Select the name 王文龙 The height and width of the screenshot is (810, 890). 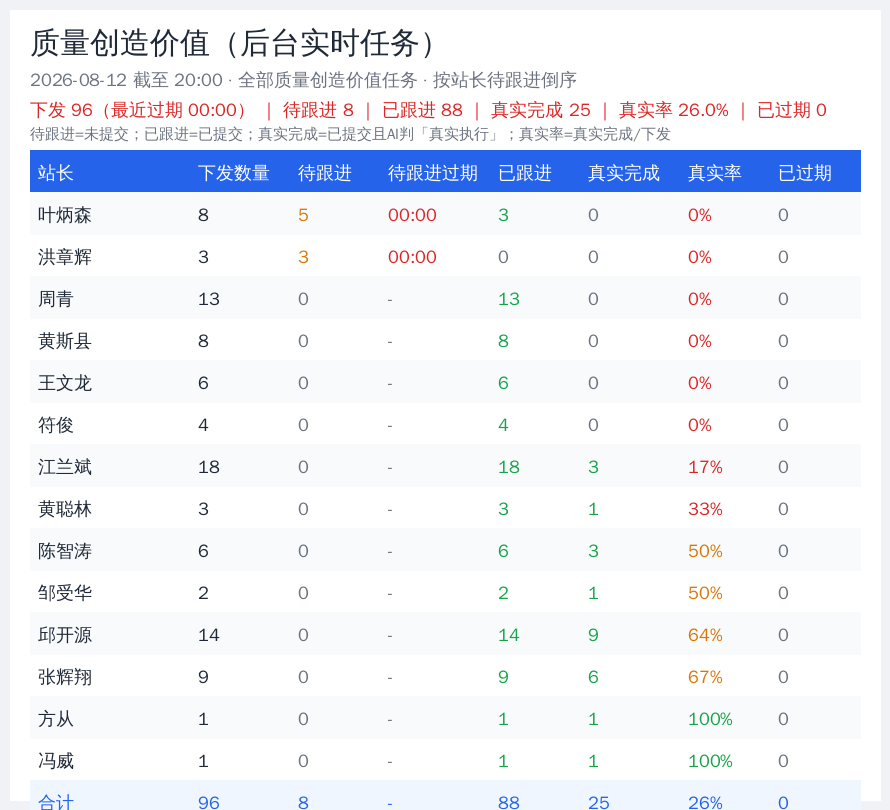(65, 383)
